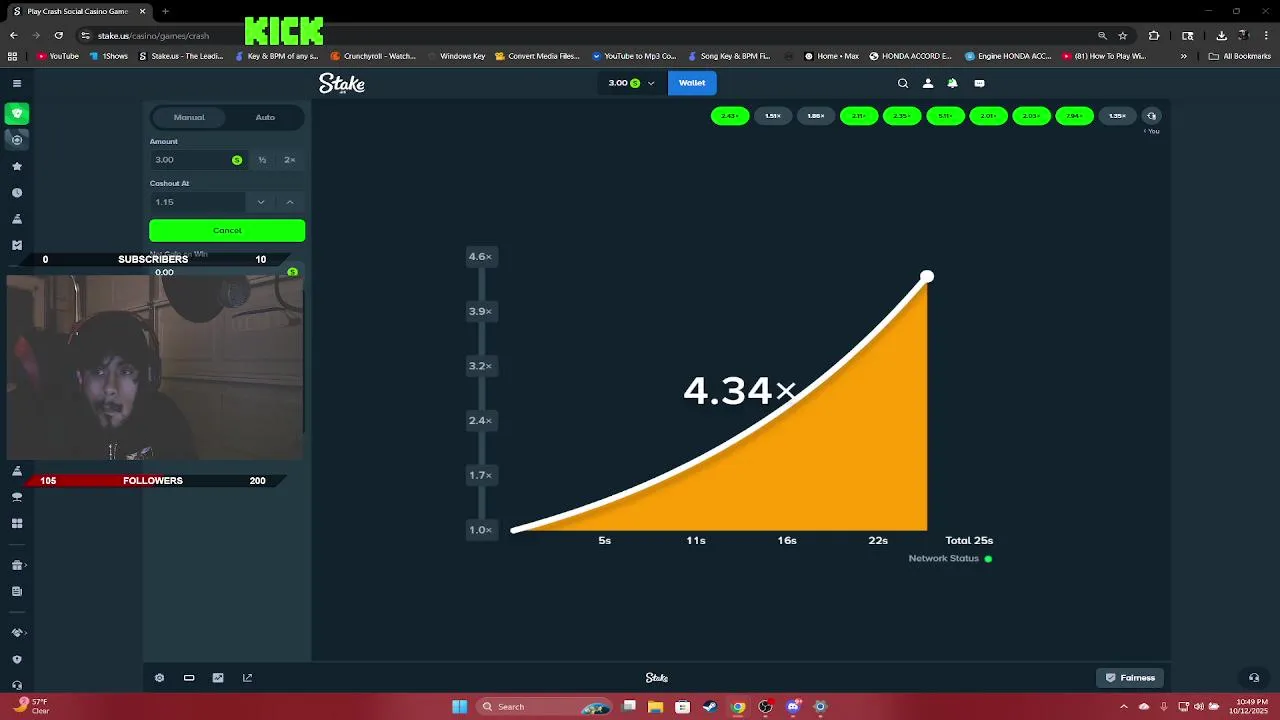Open the recent clock icon in left sidebar
Image resolution: width=1280 pixels, height=720 pixels.
[x=16, y=193]
